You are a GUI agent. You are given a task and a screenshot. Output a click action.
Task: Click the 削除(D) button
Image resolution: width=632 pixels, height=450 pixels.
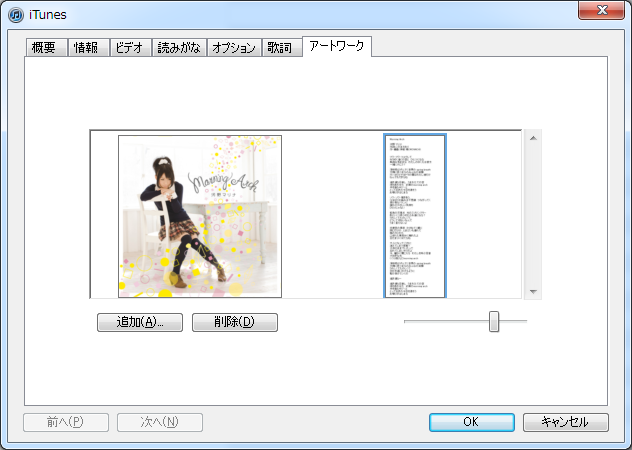[235, 322]
